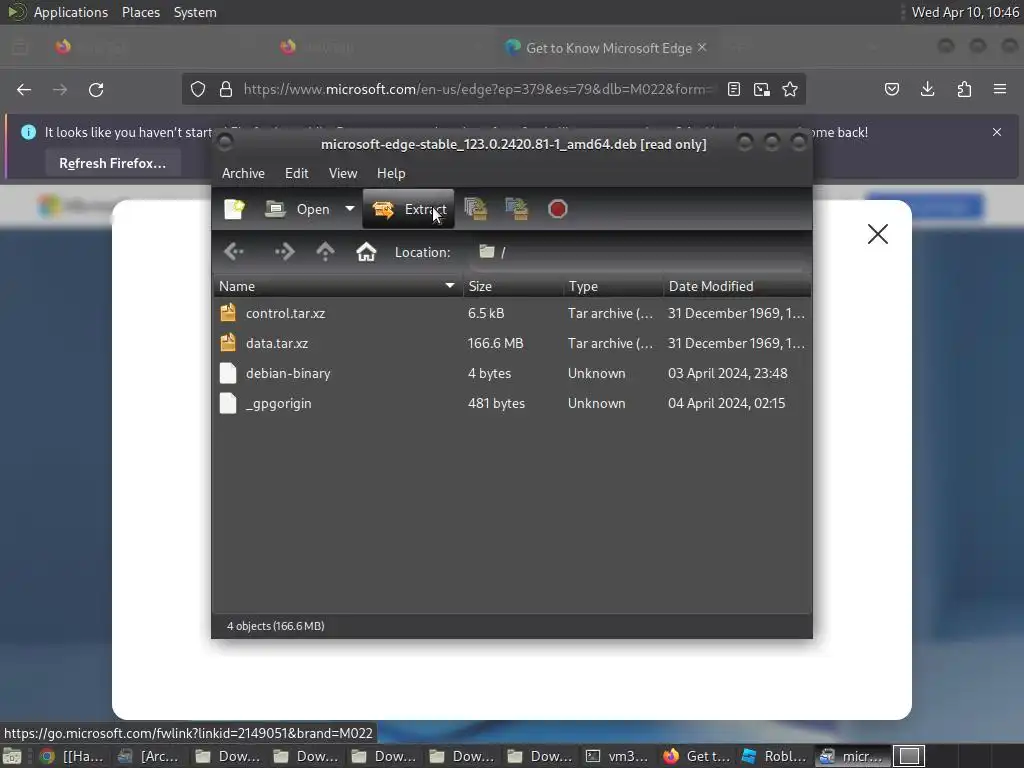Click the Add folder icon in archive toolbar
This screenshot has height=768, width=1024.
pyautogui.click(x=517, y=209)
